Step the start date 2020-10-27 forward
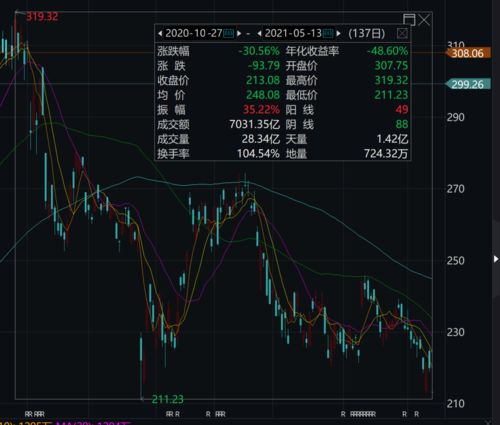 coord(239,33)
